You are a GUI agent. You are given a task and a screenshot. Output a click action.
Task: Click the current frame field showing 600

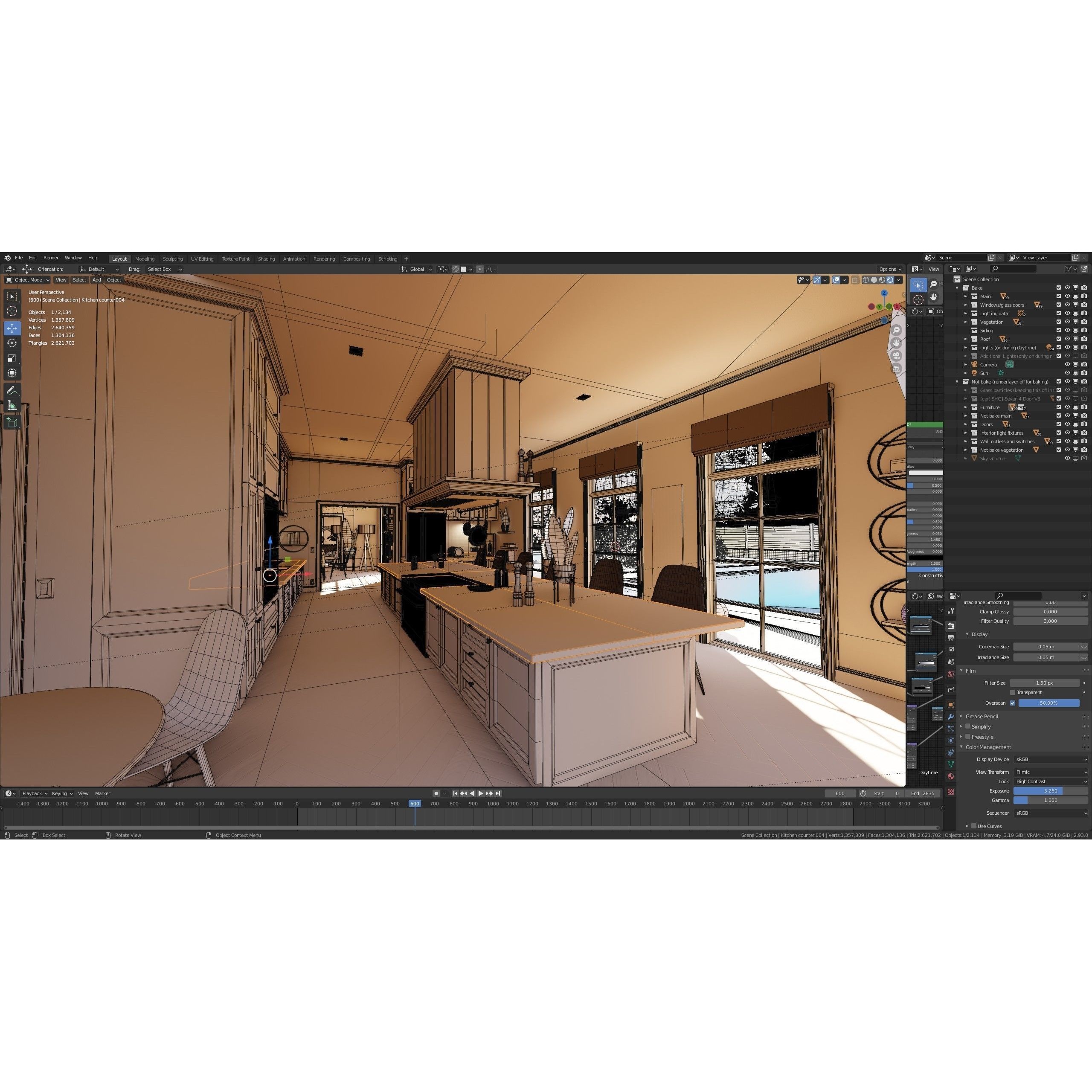[x=840, y=793]
